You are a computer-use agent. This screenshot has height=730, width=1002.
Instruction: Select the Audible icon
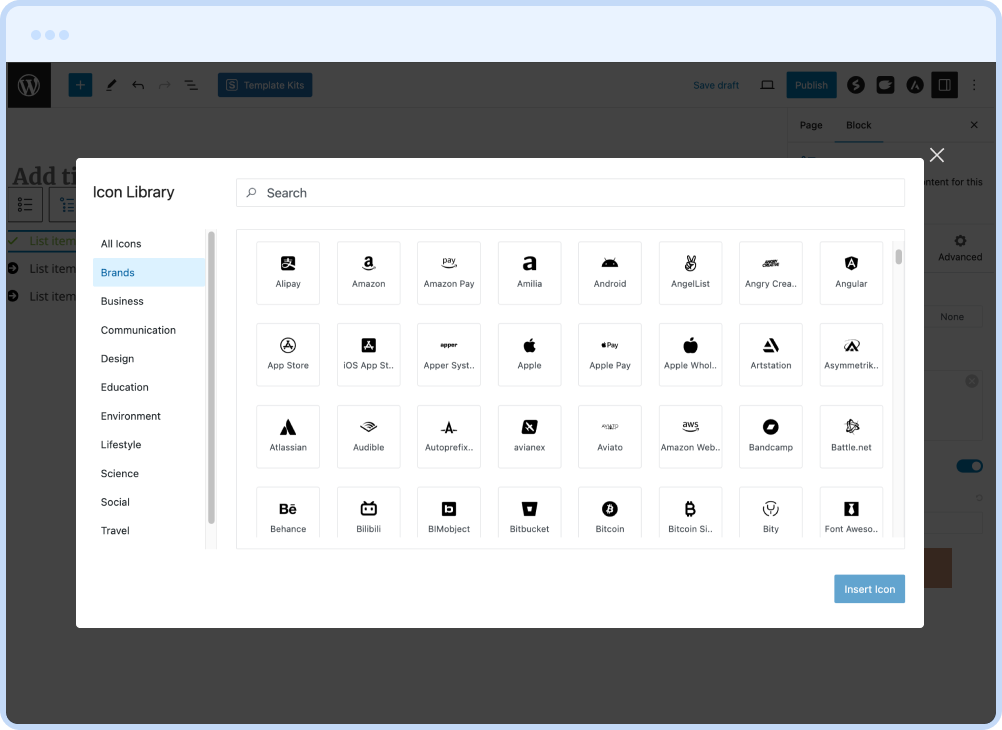[x=369, y=437]
